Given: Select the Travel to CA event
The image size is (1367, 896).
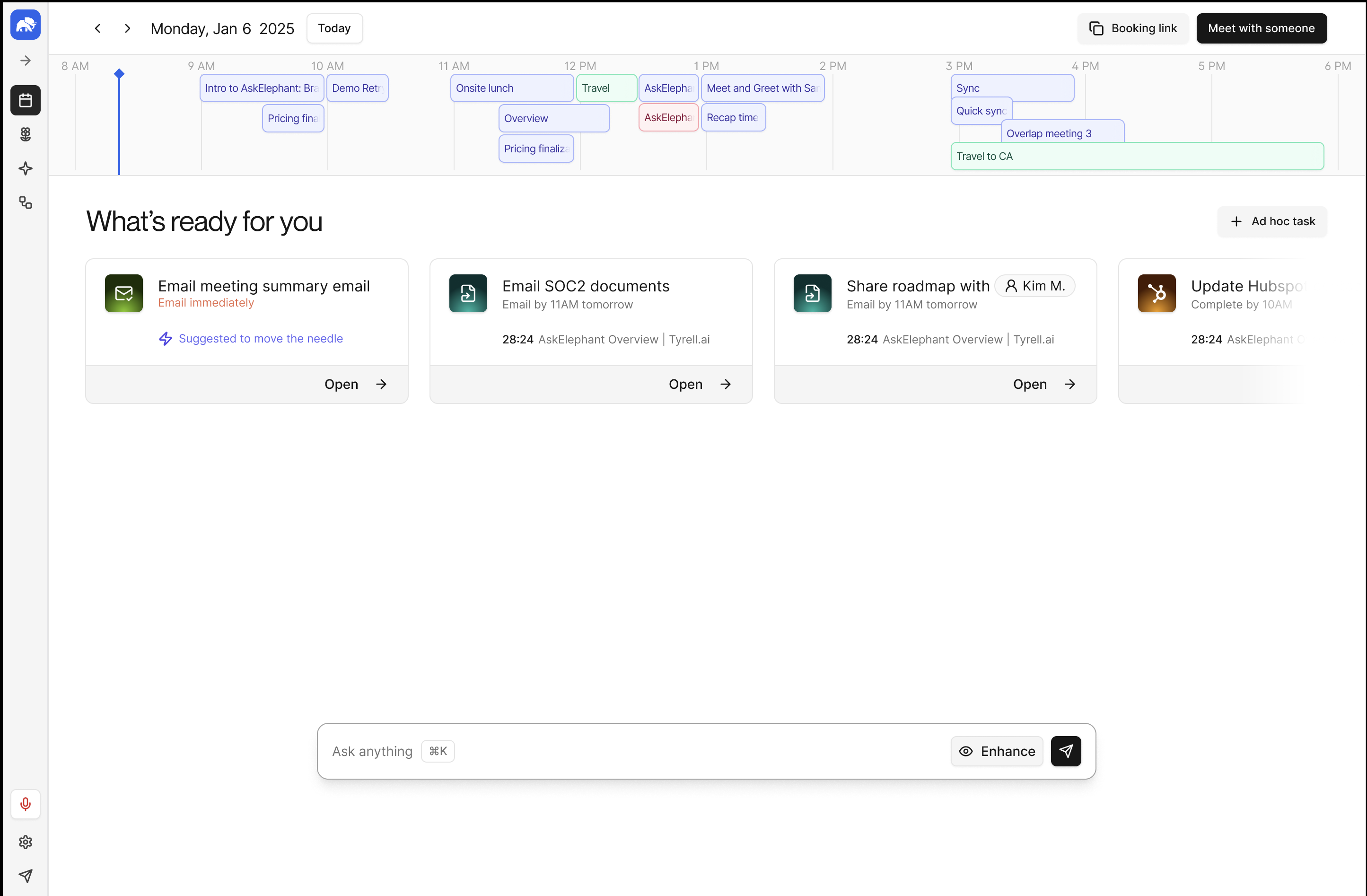Looking at the screenshot, I should [1137, 156].
